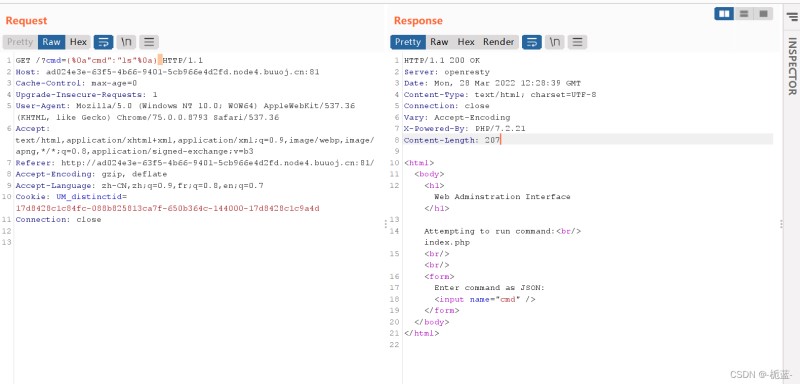Switch Response to Raw view
The image size is (800, 384).
tap(439, 42)
